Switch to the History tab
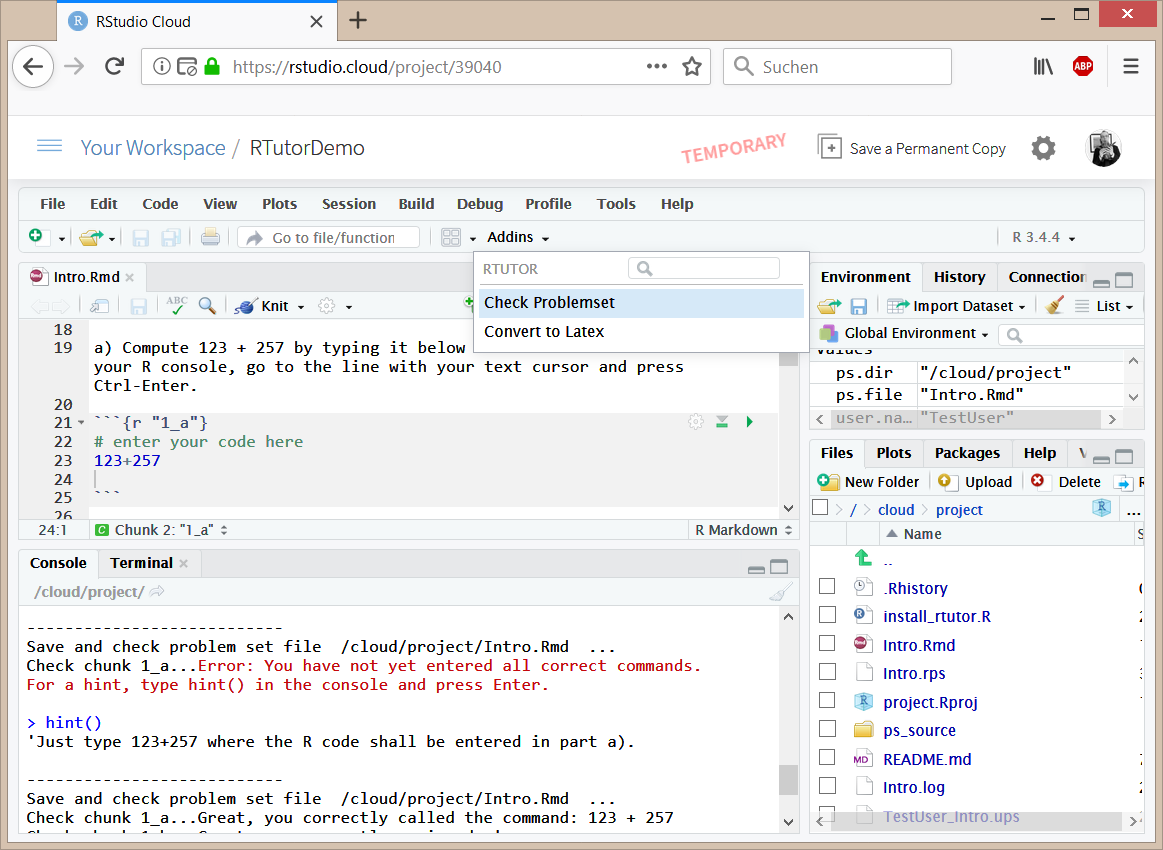This screenshot has height=850, width=1163. pos(959,277)
